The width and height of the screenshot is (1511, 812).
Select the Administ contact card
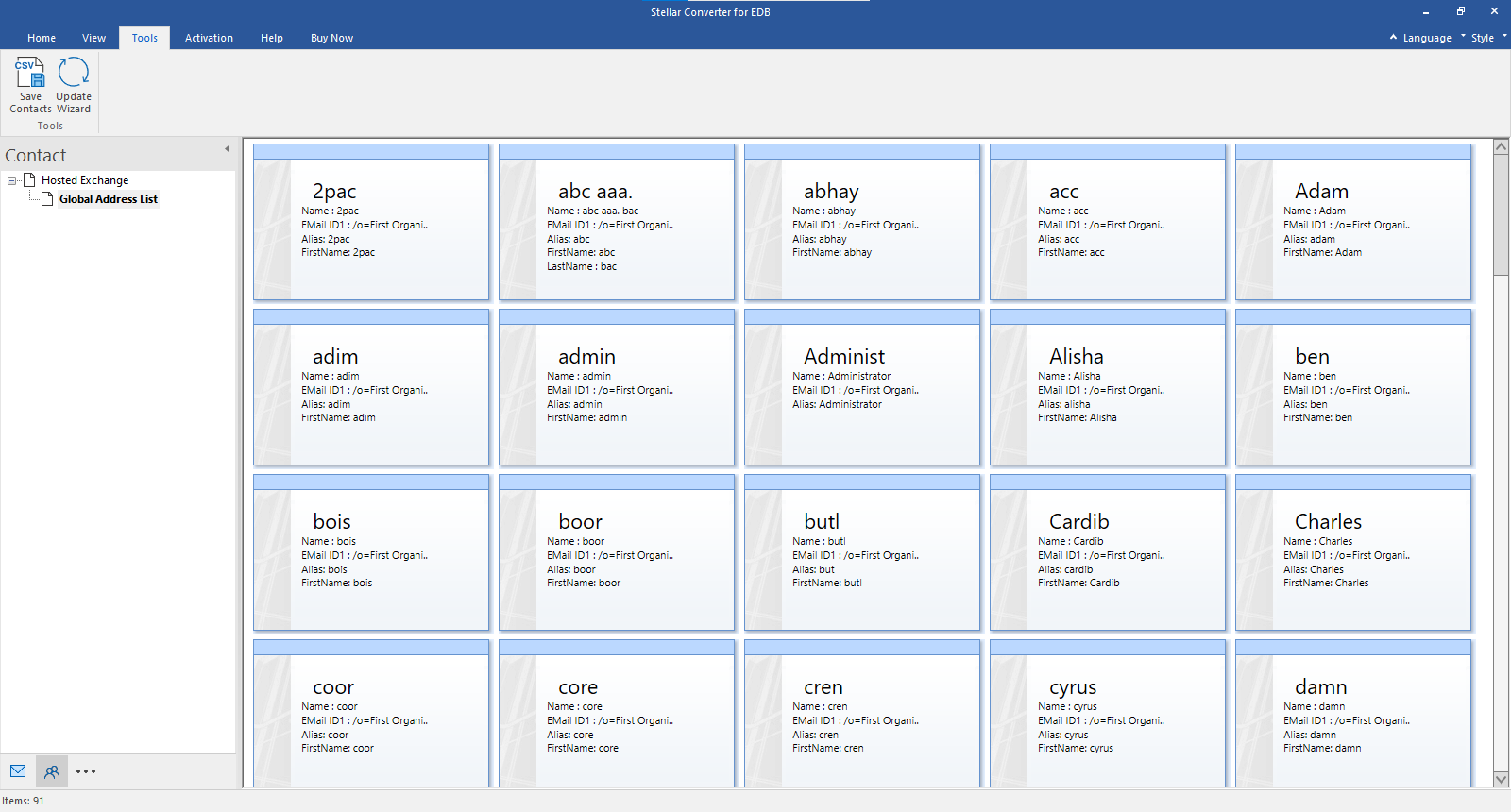coord(862,387)
